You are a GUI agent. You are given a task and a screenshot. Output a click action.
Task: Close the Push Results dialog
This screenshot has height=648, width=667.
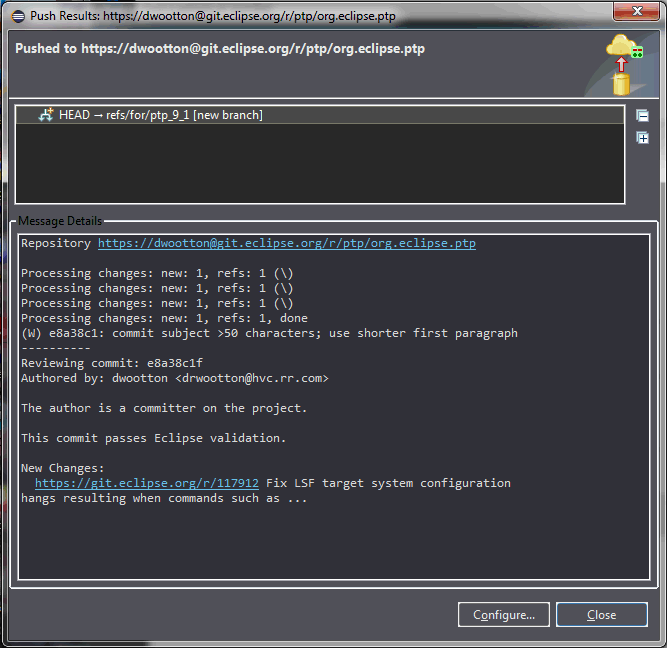[601, 615]
